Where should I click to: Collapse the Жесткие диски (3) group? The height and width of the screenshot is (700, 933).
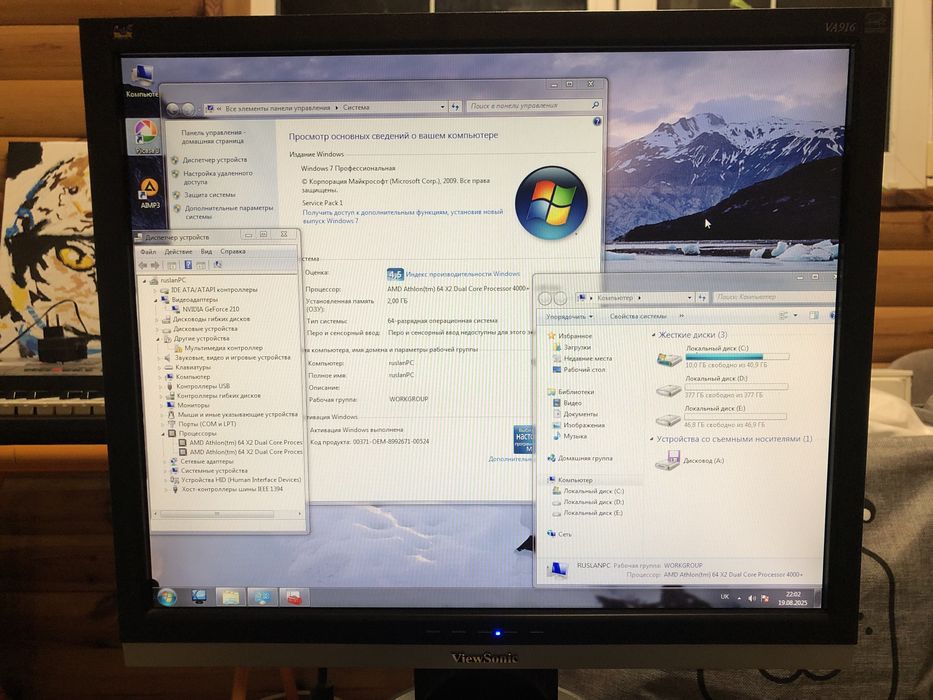click(x=653, y=335)
